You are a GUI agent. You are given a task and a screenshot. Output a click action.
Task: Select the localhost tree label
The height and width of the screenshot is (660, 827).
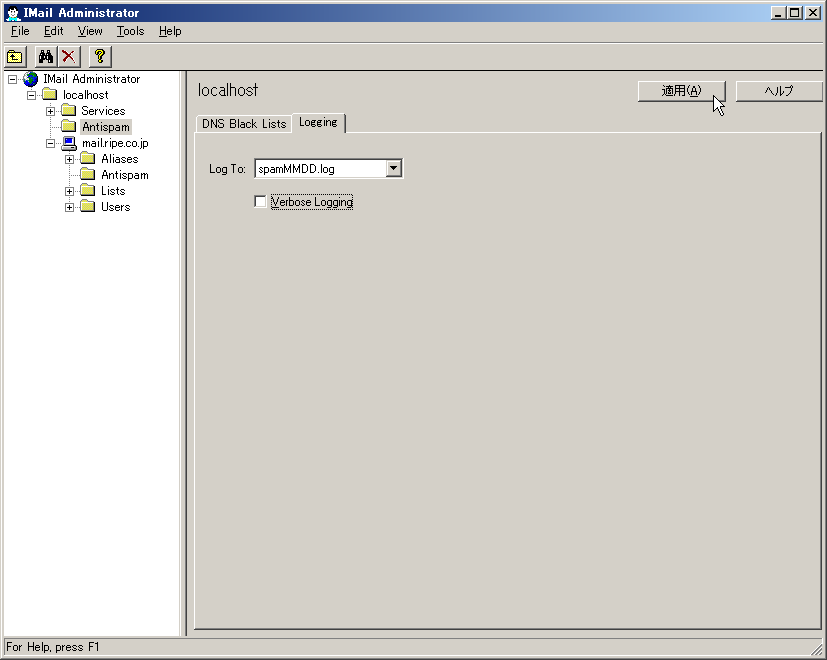tap(85, 95)
